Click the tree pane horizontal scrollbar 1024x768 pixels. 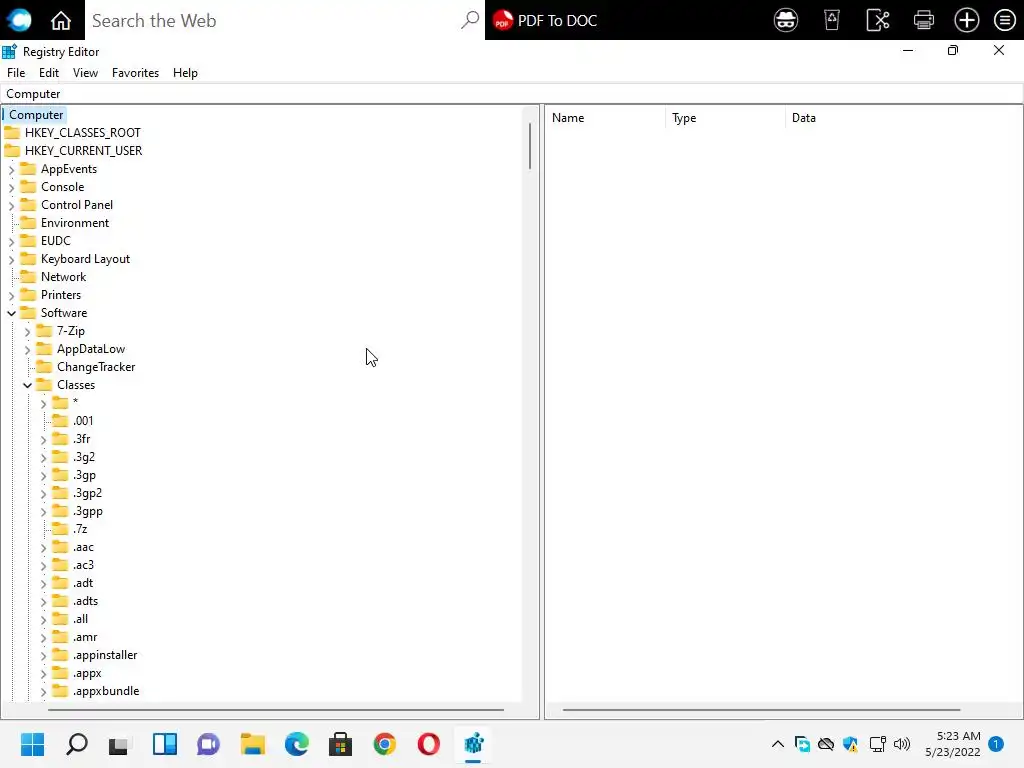(276, 709)
